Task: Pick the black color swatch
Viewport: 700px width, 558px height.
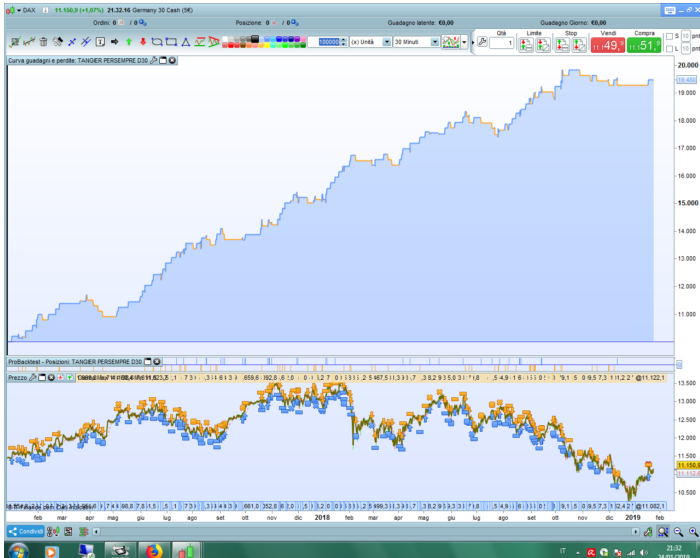Action: [254, 39]
